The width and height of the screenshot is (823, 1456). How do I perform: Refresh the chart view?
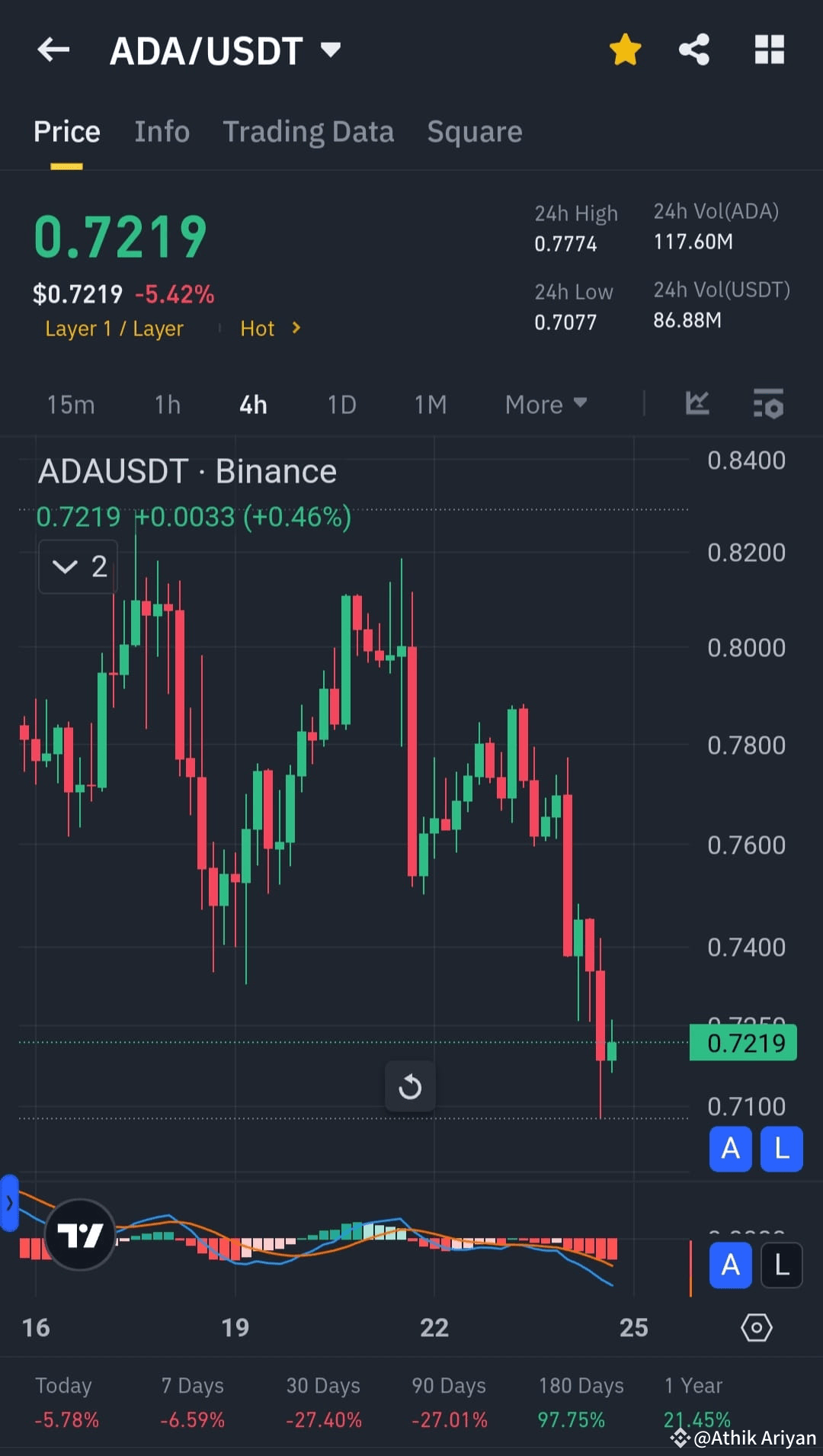[410, 1086]
